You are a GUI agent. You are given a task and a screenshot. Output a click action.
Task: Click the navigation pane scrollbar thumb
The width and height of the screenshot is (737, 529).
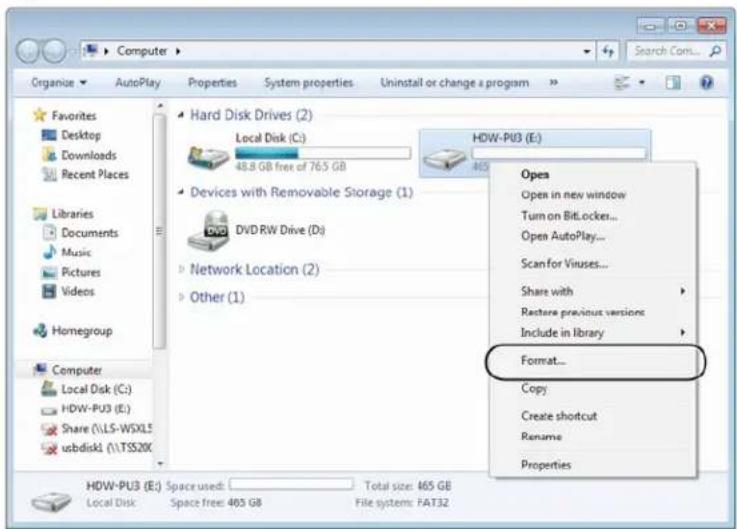tap(159, 231)
